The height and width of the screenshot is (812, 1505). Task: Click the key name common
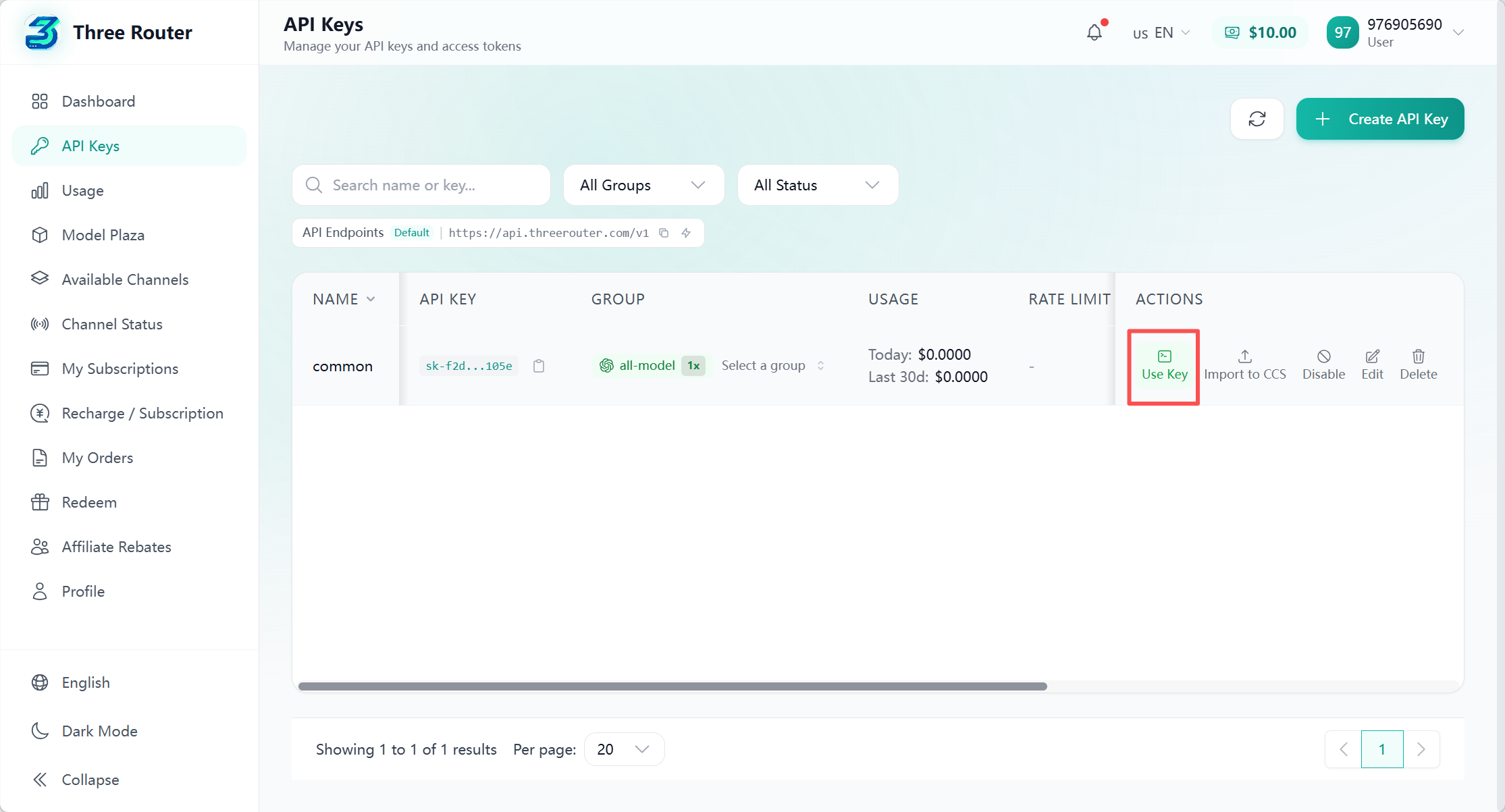pos(342,367)
